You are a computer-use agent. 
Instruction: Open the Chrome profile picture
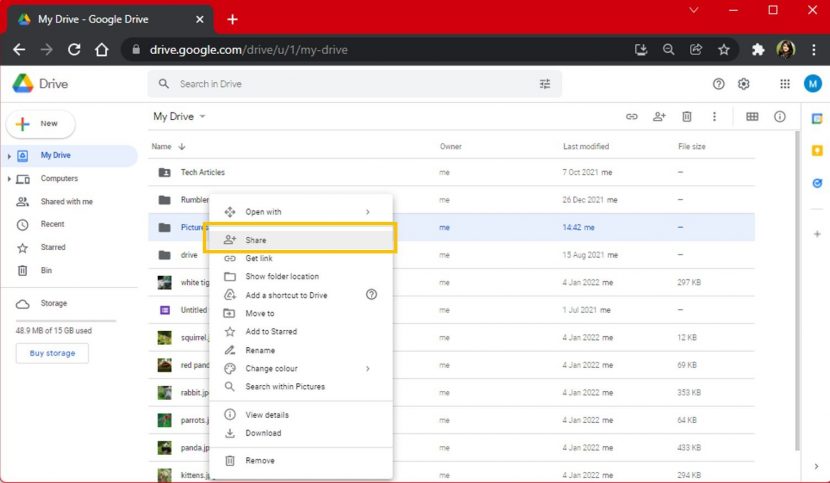(x=786, y=50)
